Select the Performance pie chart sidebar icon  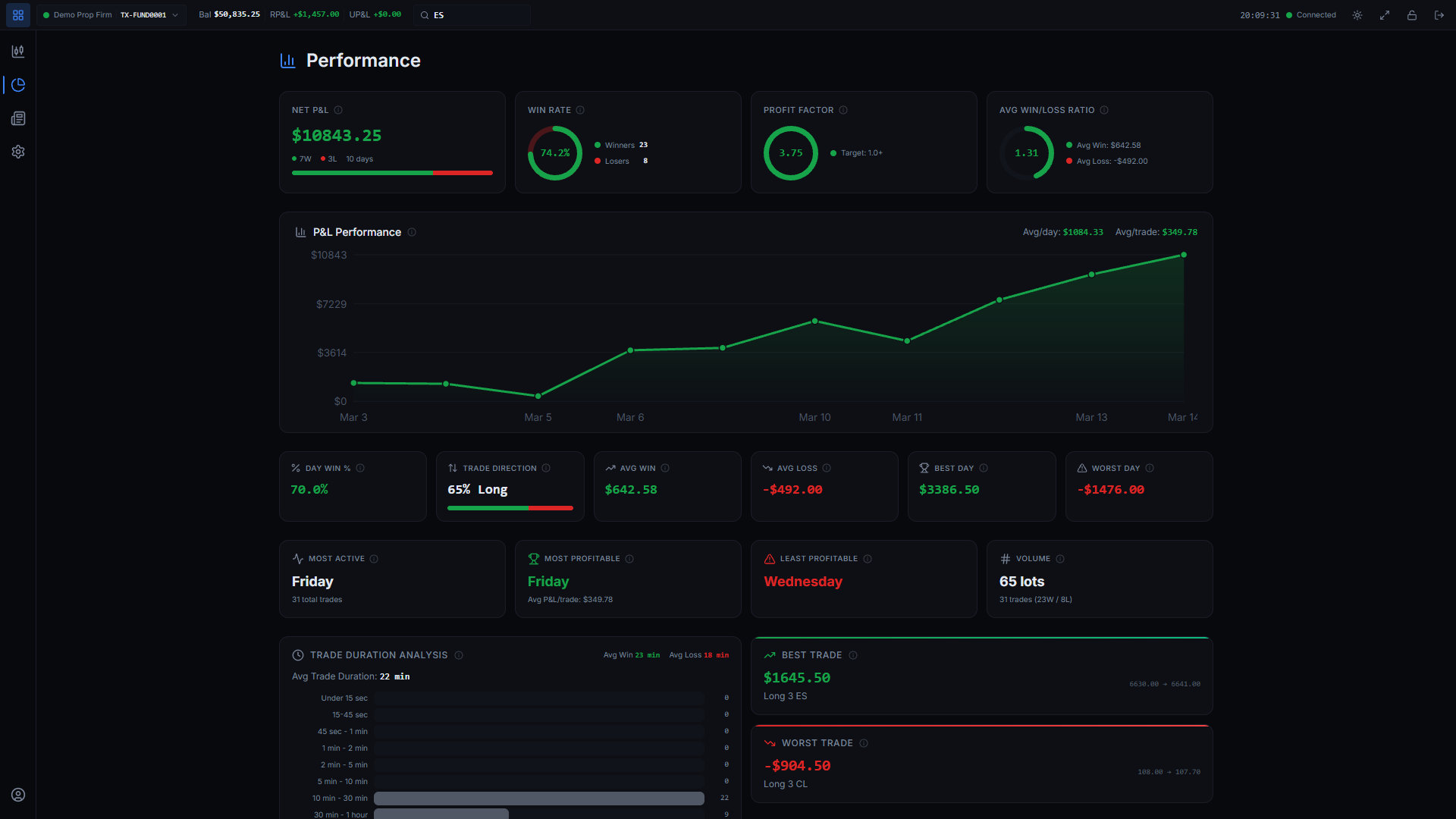point(18,85)
